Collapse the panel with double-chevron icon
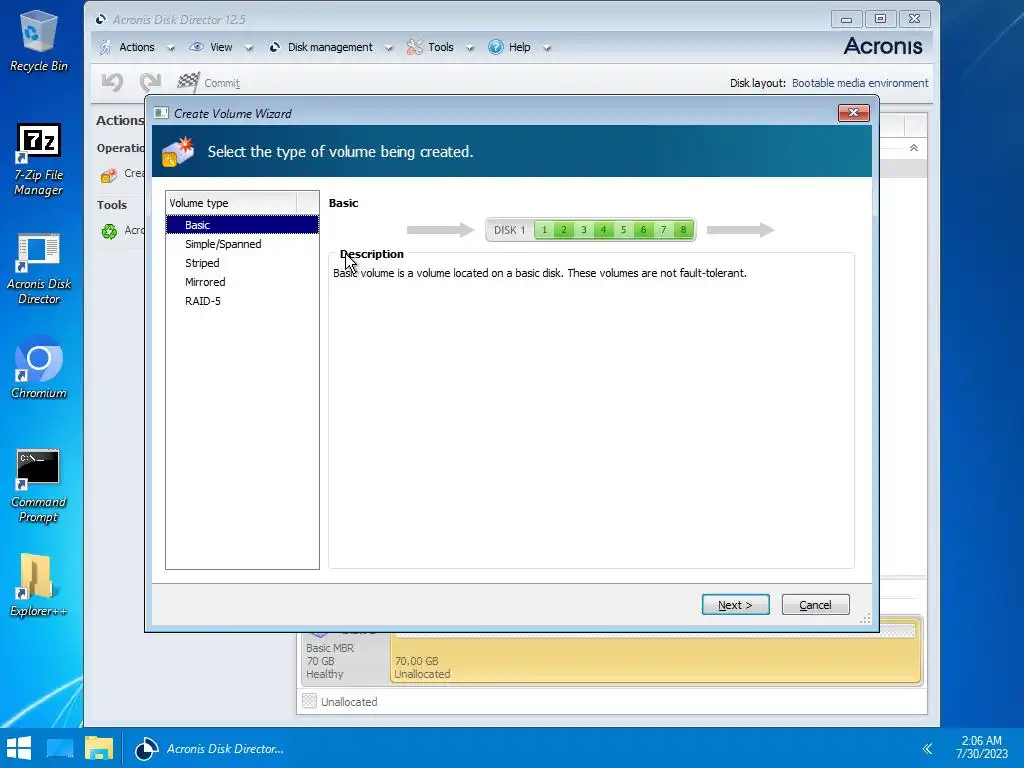The image size is (1024, 768). (x=914, y=148)
